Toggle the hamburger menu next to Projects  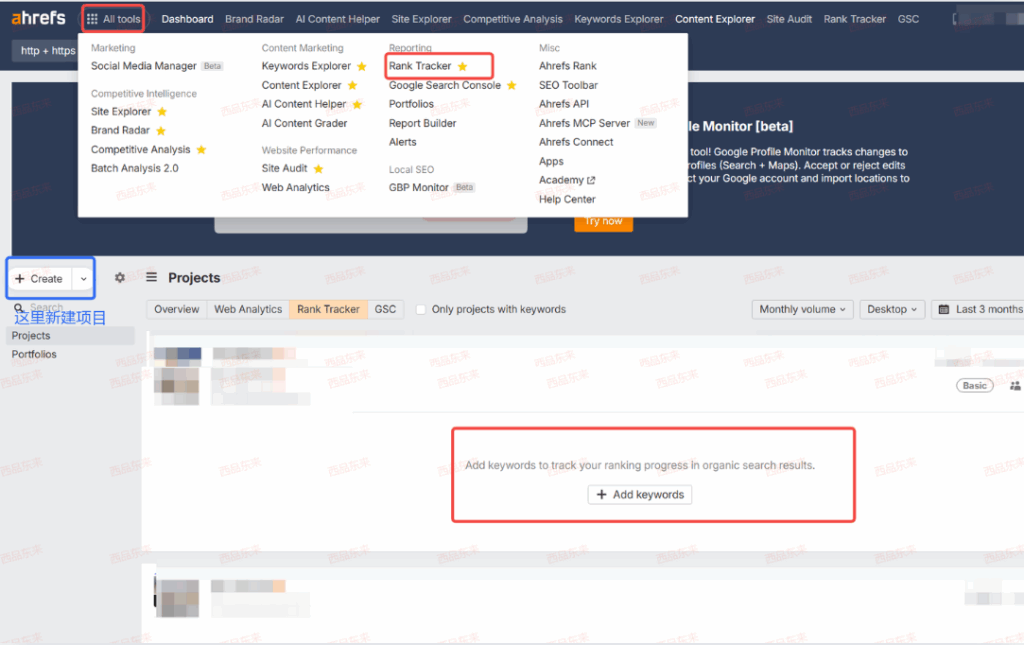152,278
